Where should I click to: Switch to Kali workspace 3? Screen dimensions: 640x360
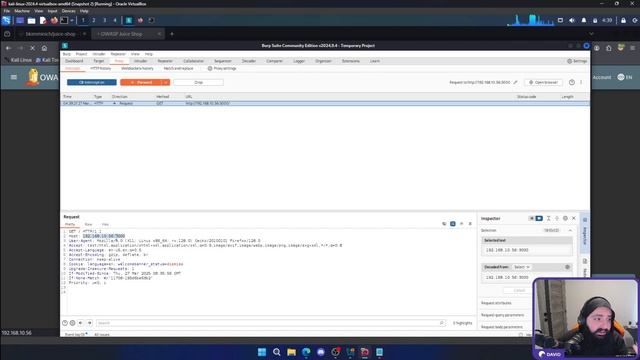coord(104,20)
